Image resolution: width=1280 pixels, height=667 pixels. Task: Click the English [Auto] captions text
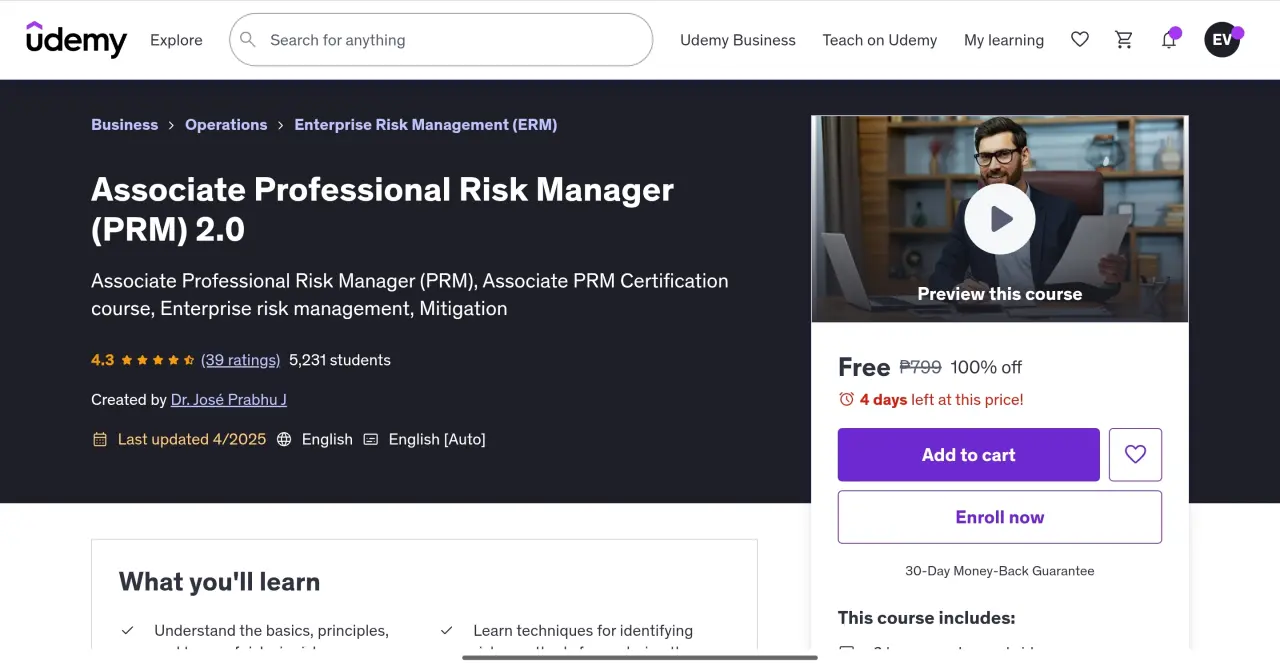click(x=437, y=439)
